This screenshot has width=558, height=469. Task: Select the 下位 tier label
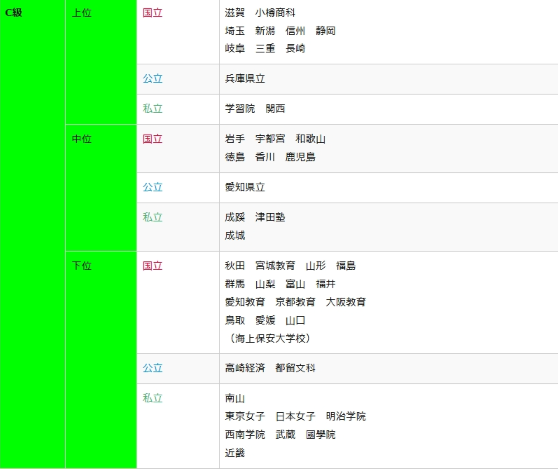[x=82, y=265]
